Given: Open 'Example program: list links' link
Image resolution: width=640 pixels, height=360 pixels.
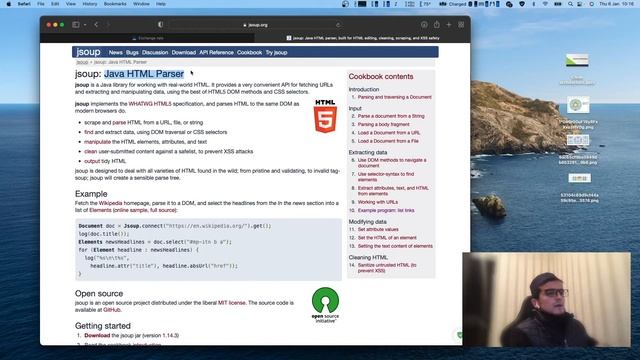Looking at the screenshot, I should tap(386, 211).
